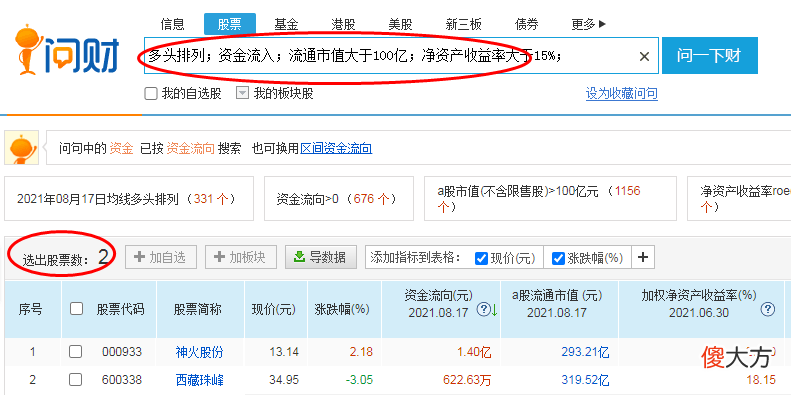Click orange 资金流向 keyword in hint
This screenshot has height=395, width=791.
coord(190,148)
